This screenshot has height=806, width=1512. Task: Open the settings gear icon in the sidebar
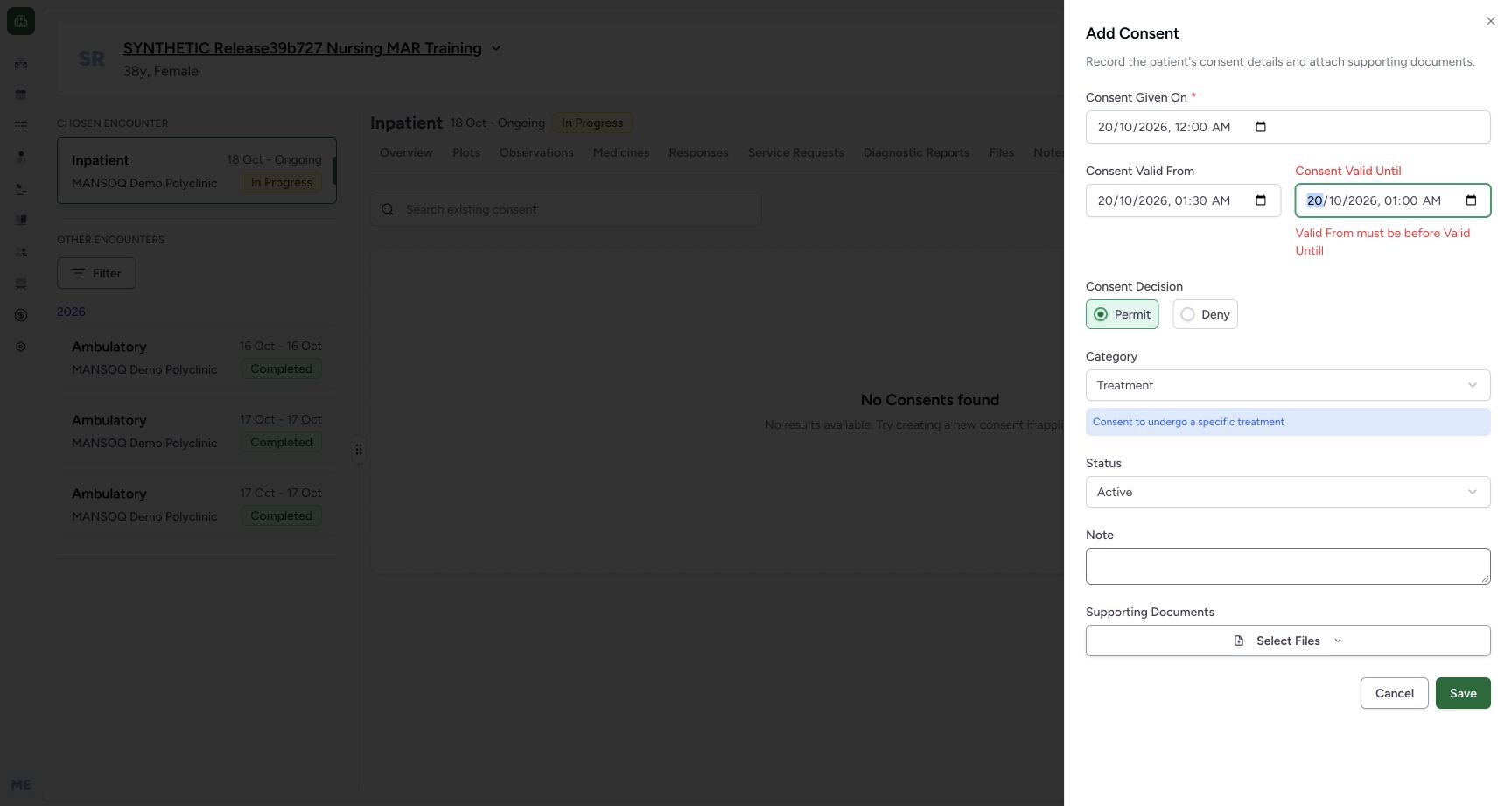point(21,347)
